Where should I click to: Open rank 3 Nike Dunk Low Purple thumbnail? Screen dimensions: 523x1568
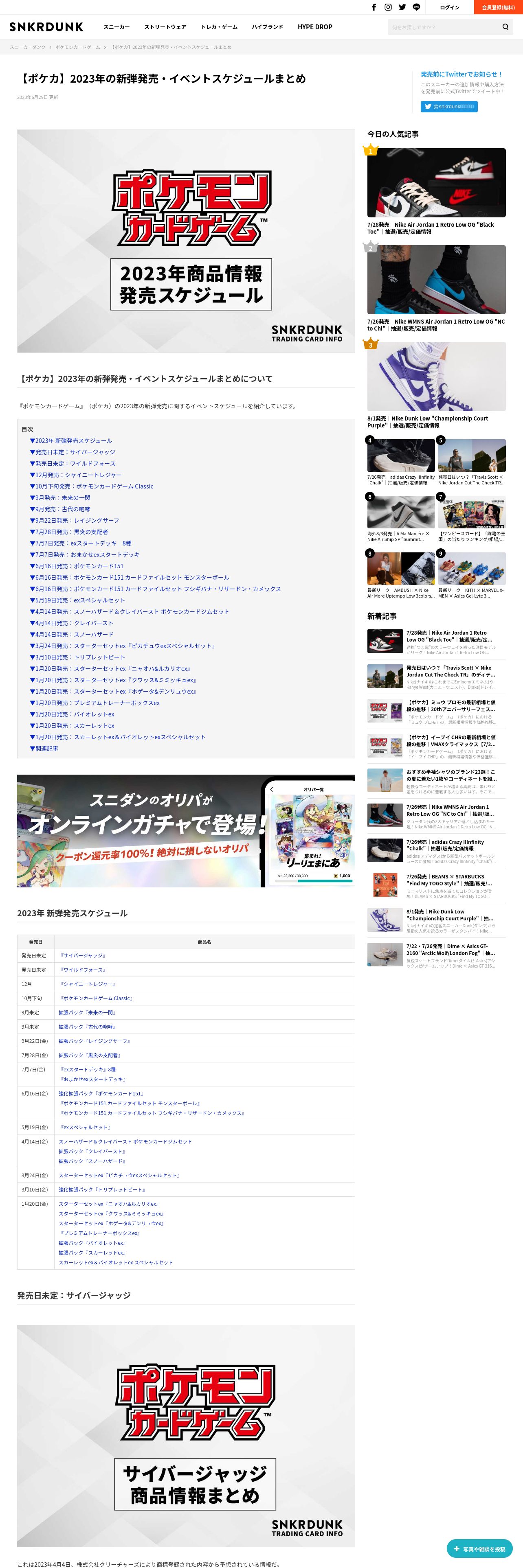(x=436, y=376)
